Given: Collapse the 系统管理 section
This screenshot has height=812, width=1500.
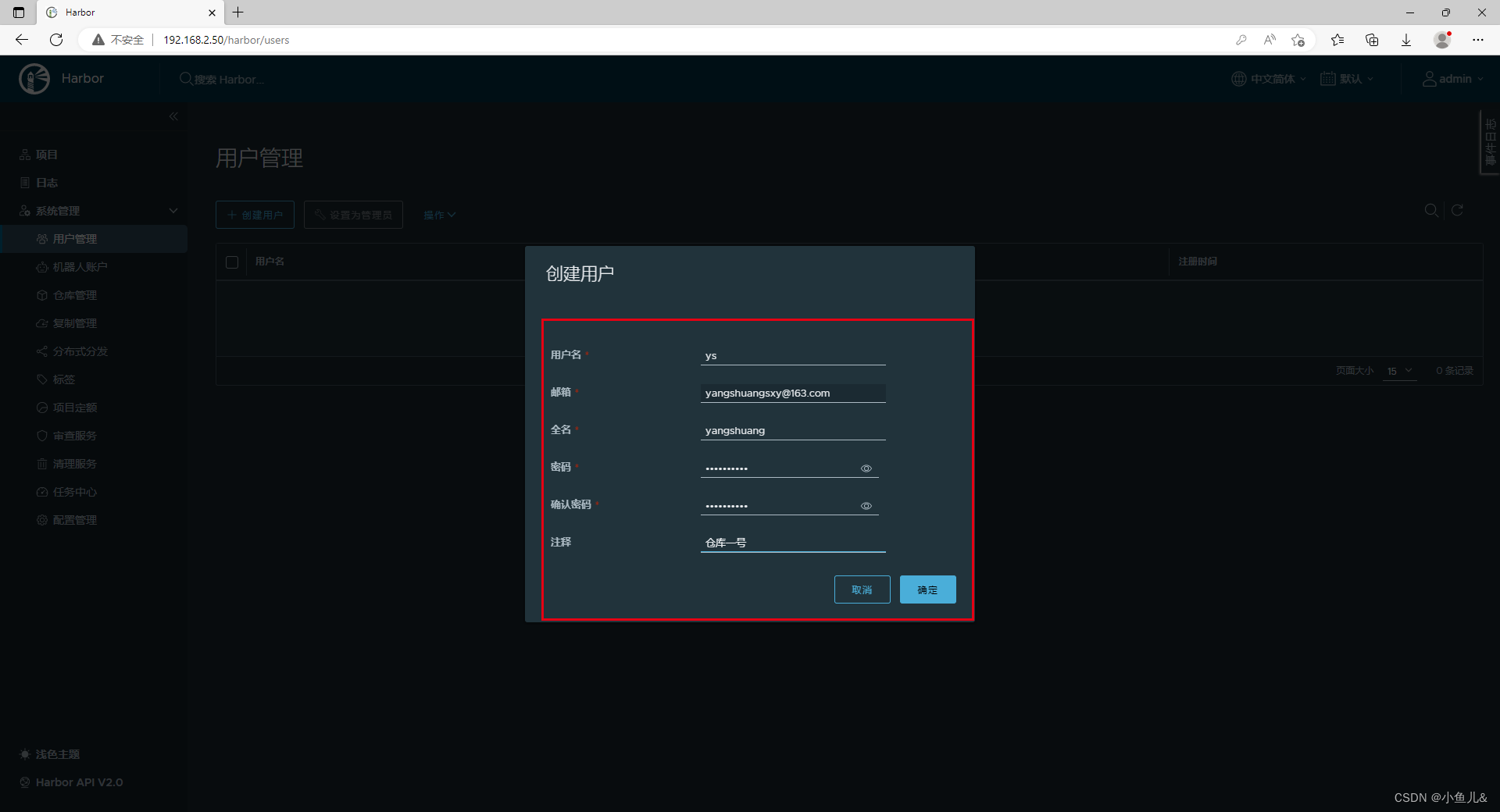Looking at the screenshot, I should [173, 211].
